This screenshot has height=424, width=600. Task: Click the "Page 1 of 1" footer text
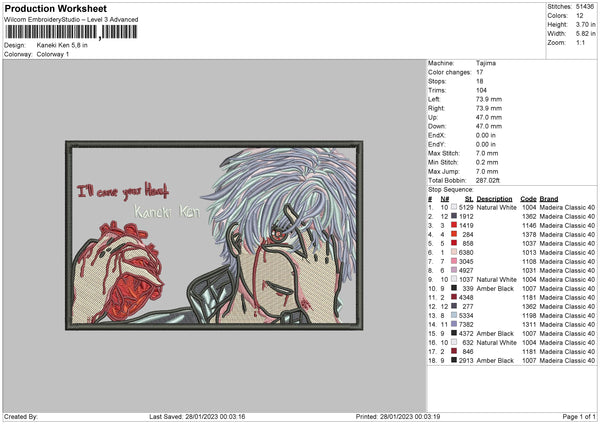[579, 417]
